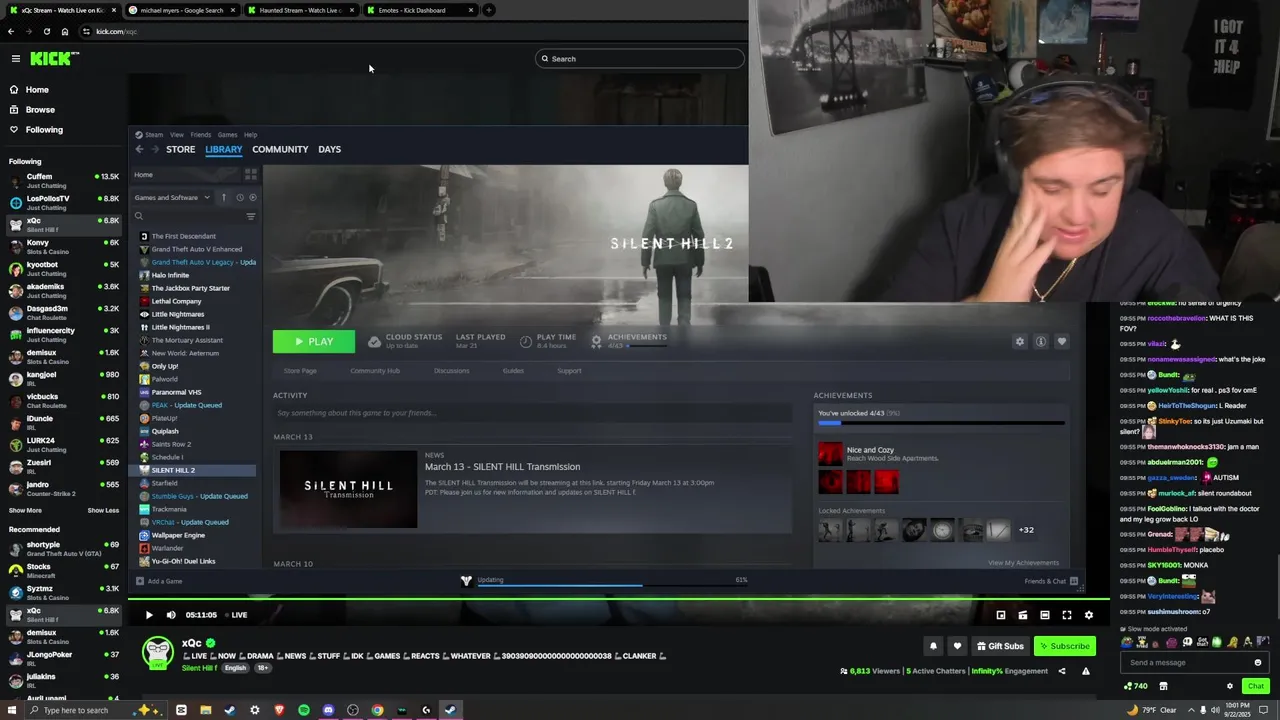This screenshot has height=720, width=1280.
Task: Enter fullscreen on the Kick player
Action: pyautogui.click(x=1067, y=615)
